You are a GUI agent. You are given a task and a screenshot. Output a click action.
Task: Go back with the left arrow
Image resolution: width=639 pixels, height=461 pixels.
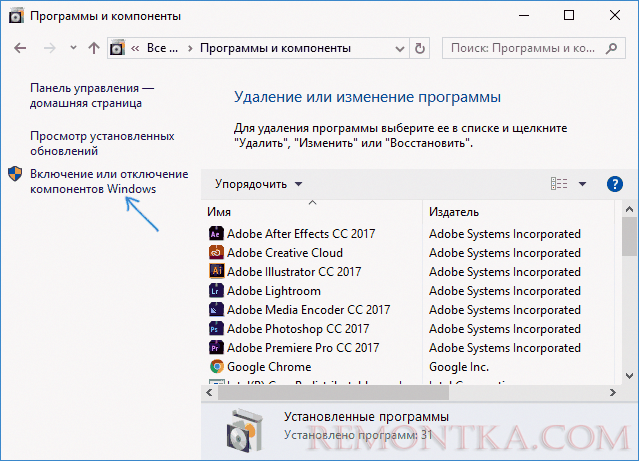(20, 48)
